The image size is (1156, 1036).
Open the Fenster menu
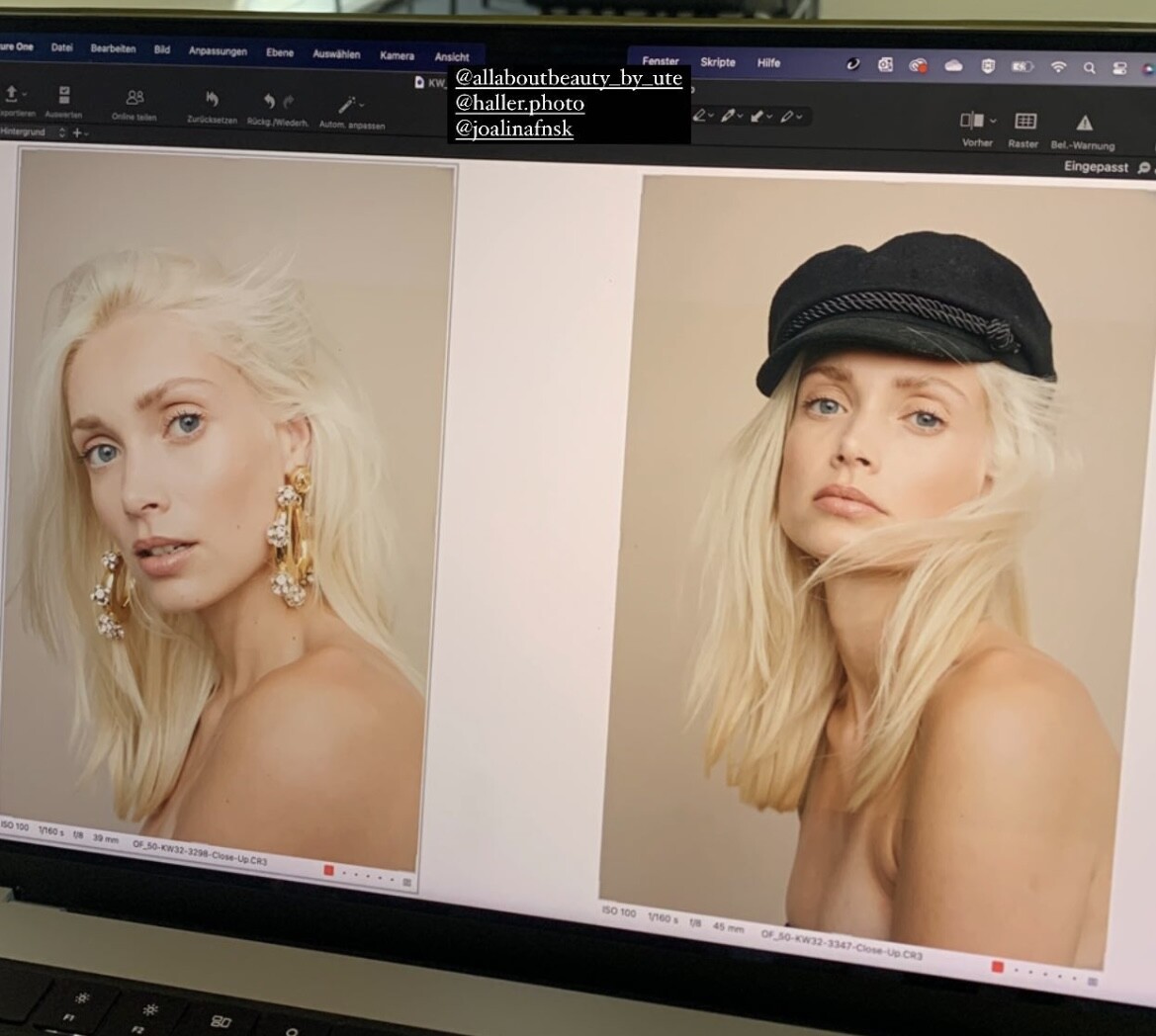pyautogui.click(x=660, y=62)
